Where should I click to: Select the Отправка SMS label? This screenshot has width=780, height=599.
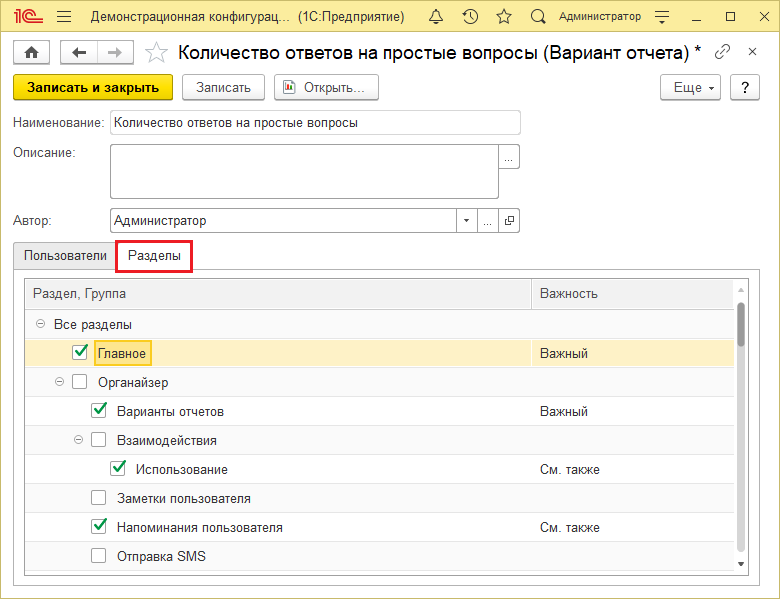pos(161,556)
